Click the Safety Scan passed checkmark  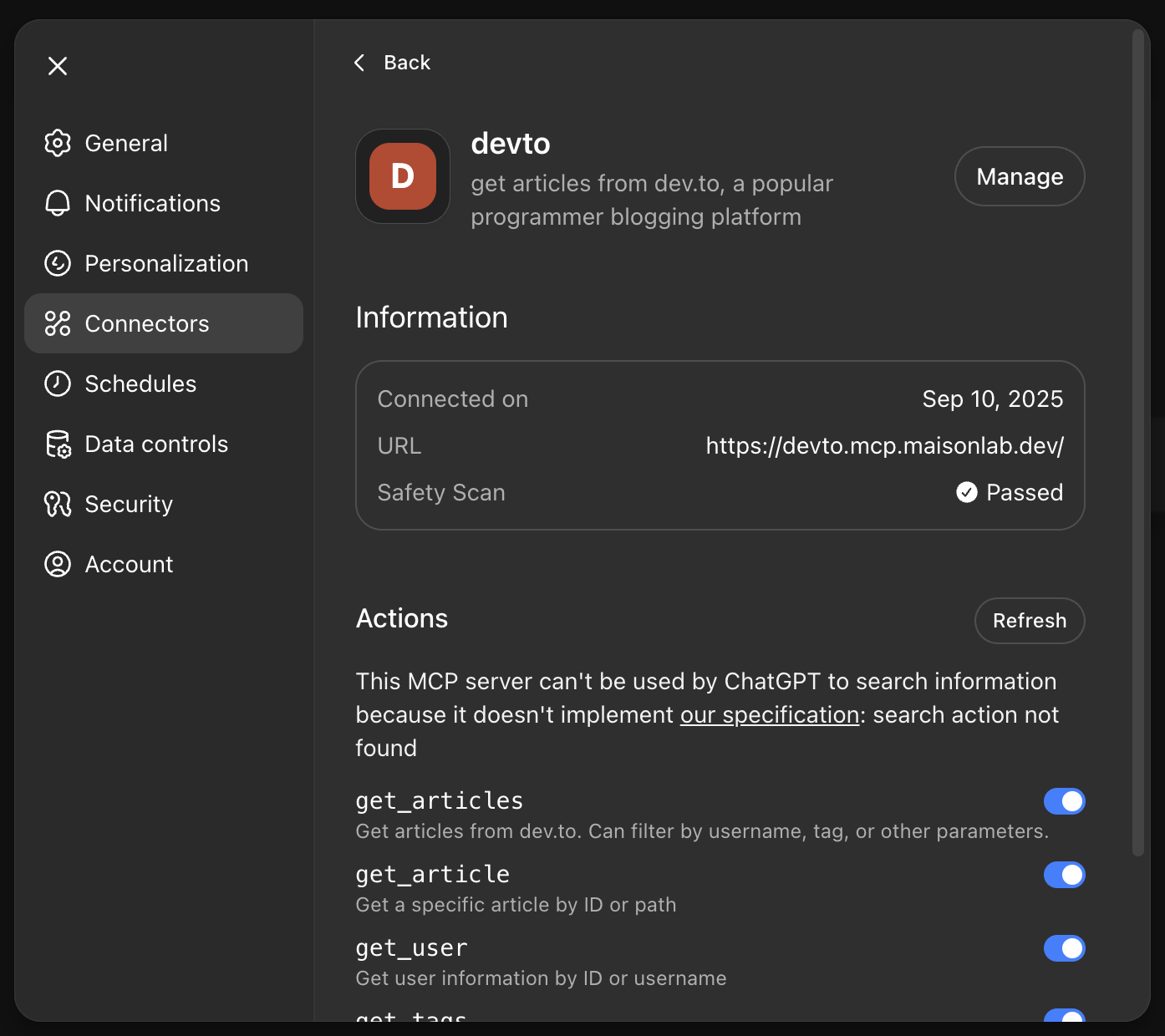click(967, 492)
